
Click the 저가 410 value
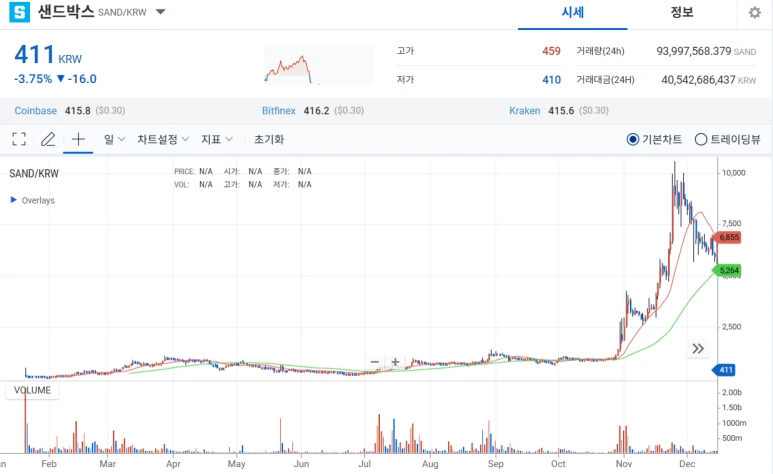point(552,80)
